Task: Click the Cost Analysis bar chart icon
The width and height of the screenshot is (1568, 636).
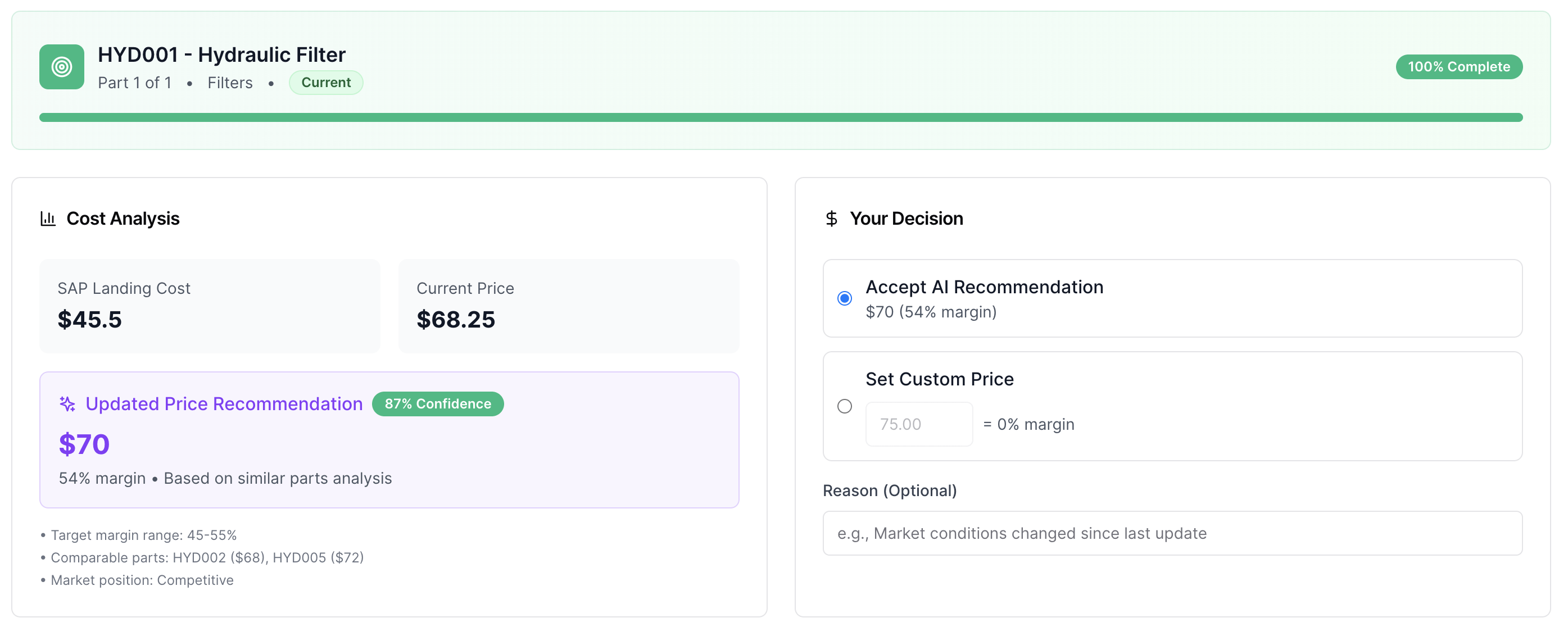Action: point(48,219)
